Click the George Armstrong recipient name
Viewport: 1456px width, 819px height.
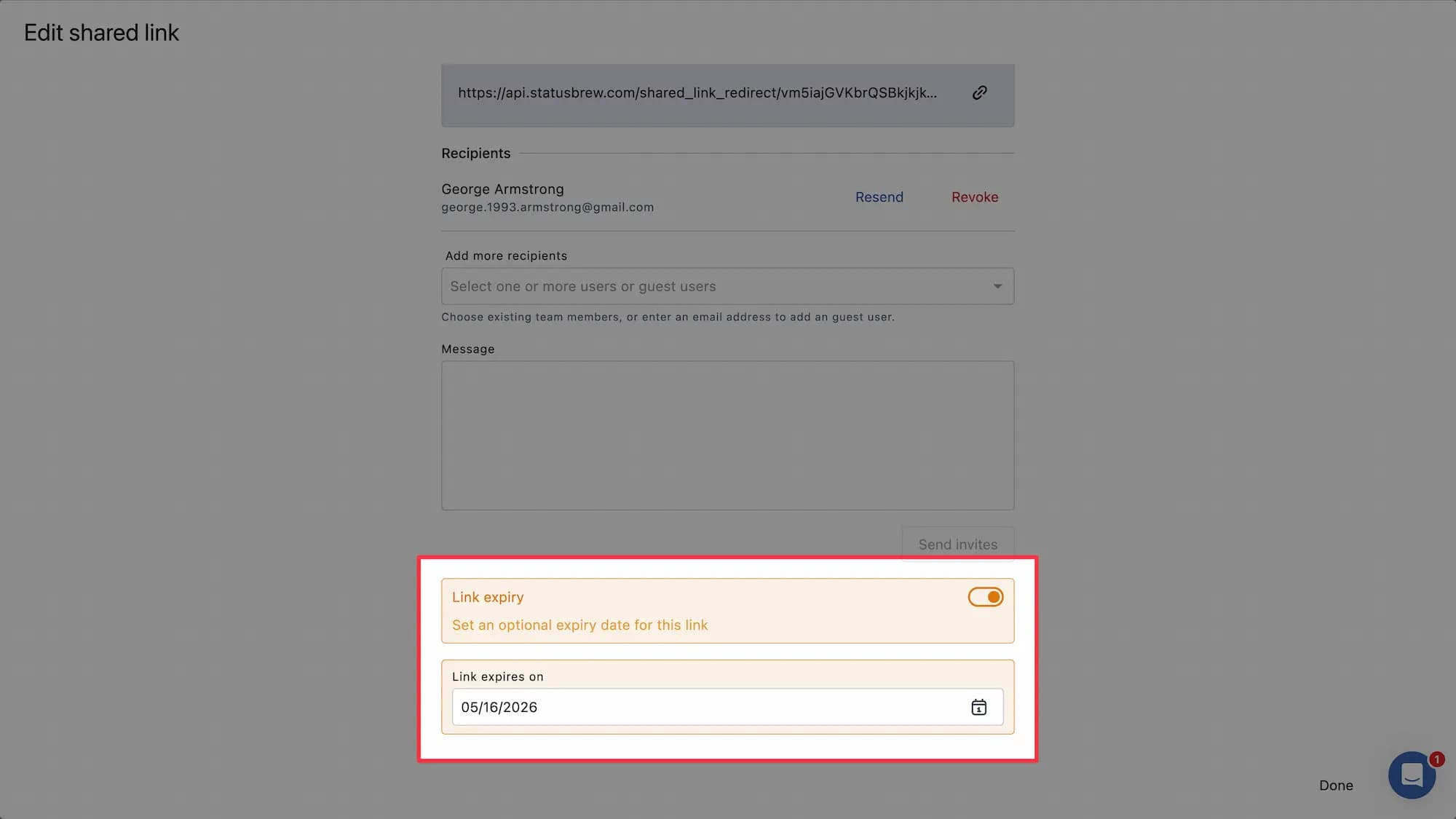[502, 189]
